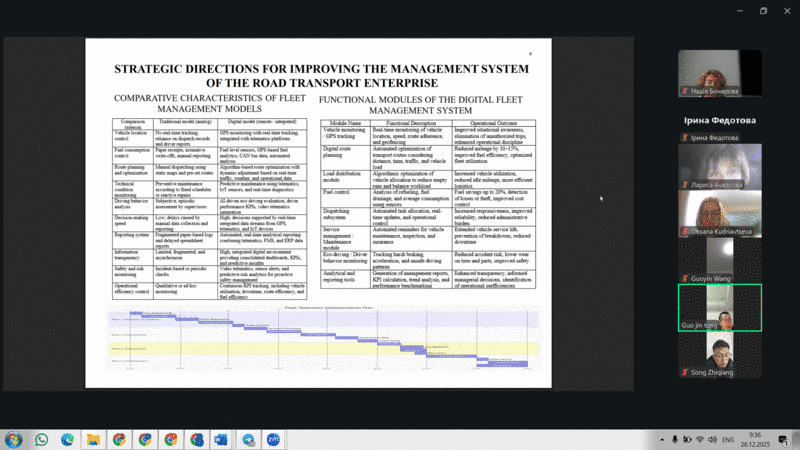Open the taskbar clock and date
800x450 pixels.
pos(757,439)
